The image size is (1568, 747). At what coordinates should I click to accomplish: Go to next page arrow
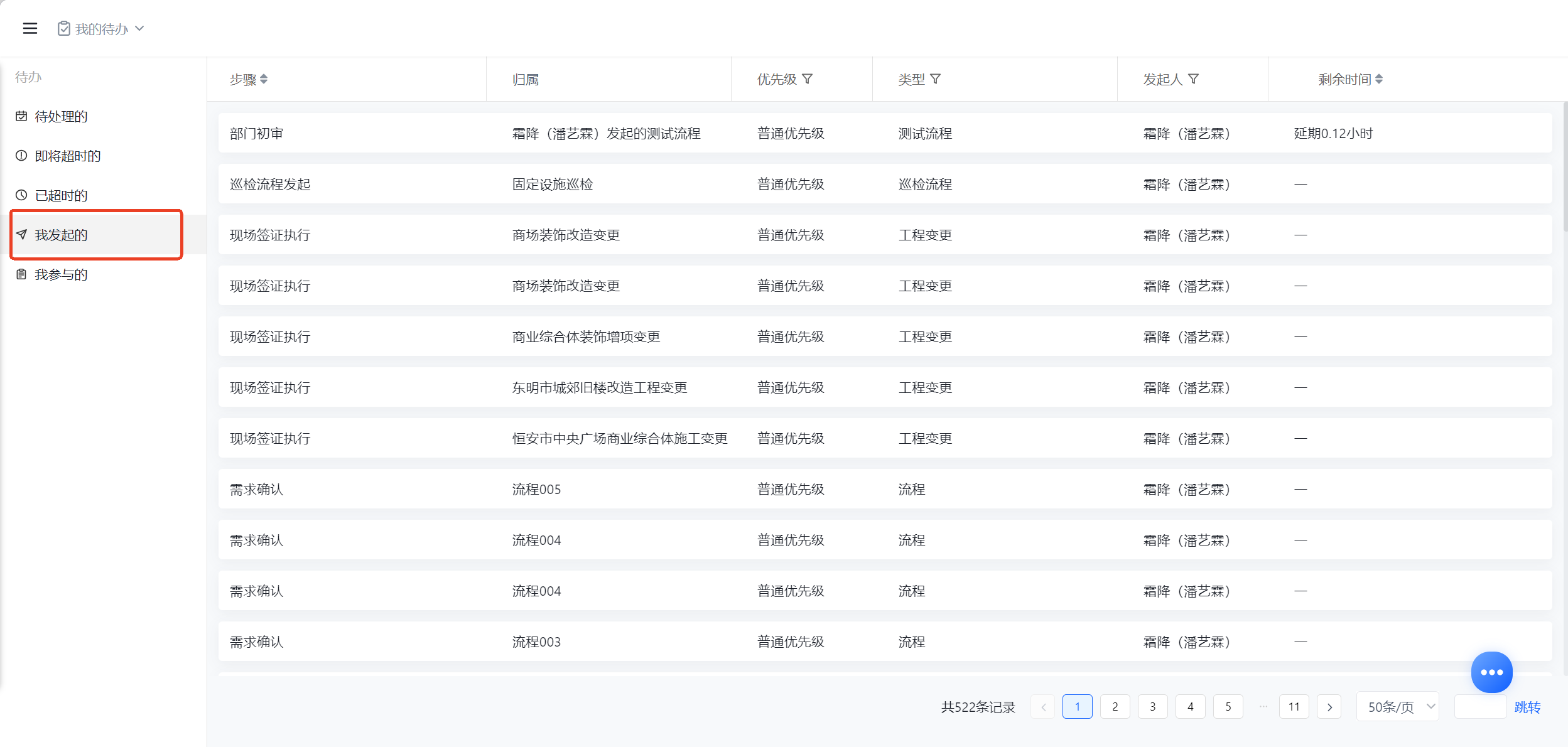pos(1329,707)
